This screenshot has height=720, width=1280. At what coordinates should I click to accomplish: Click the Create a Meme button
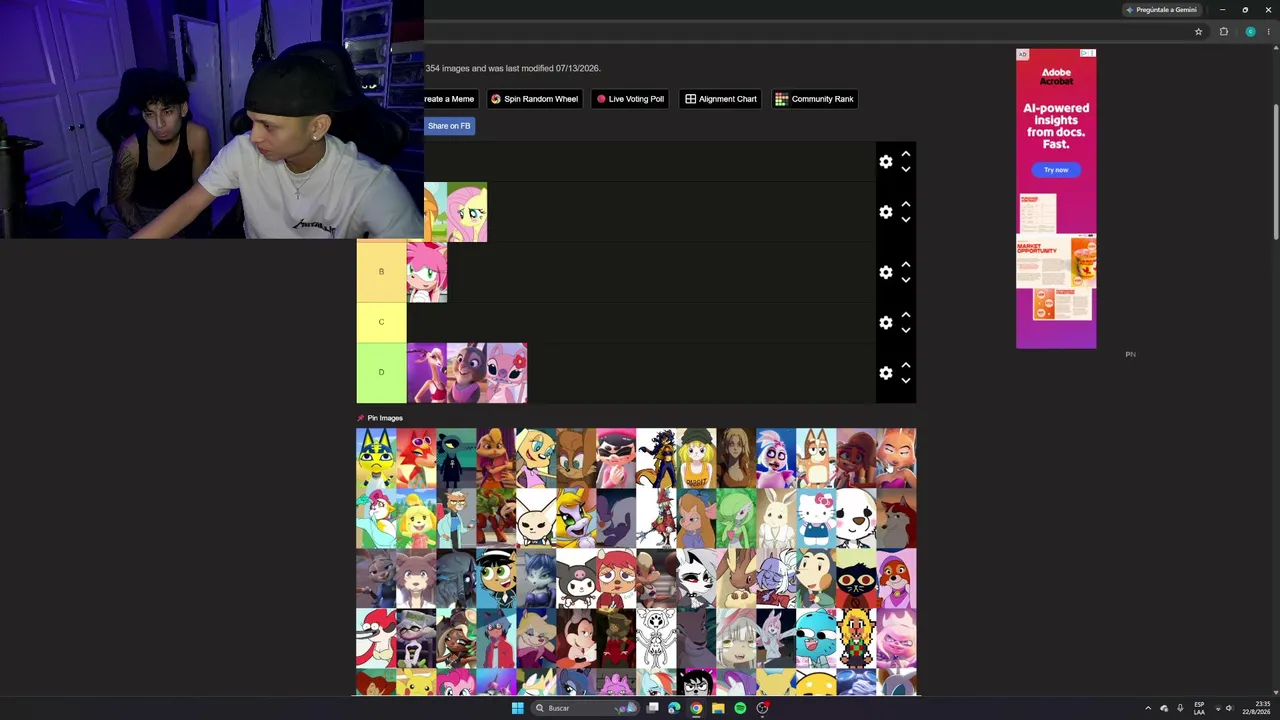tap(449, 99)
